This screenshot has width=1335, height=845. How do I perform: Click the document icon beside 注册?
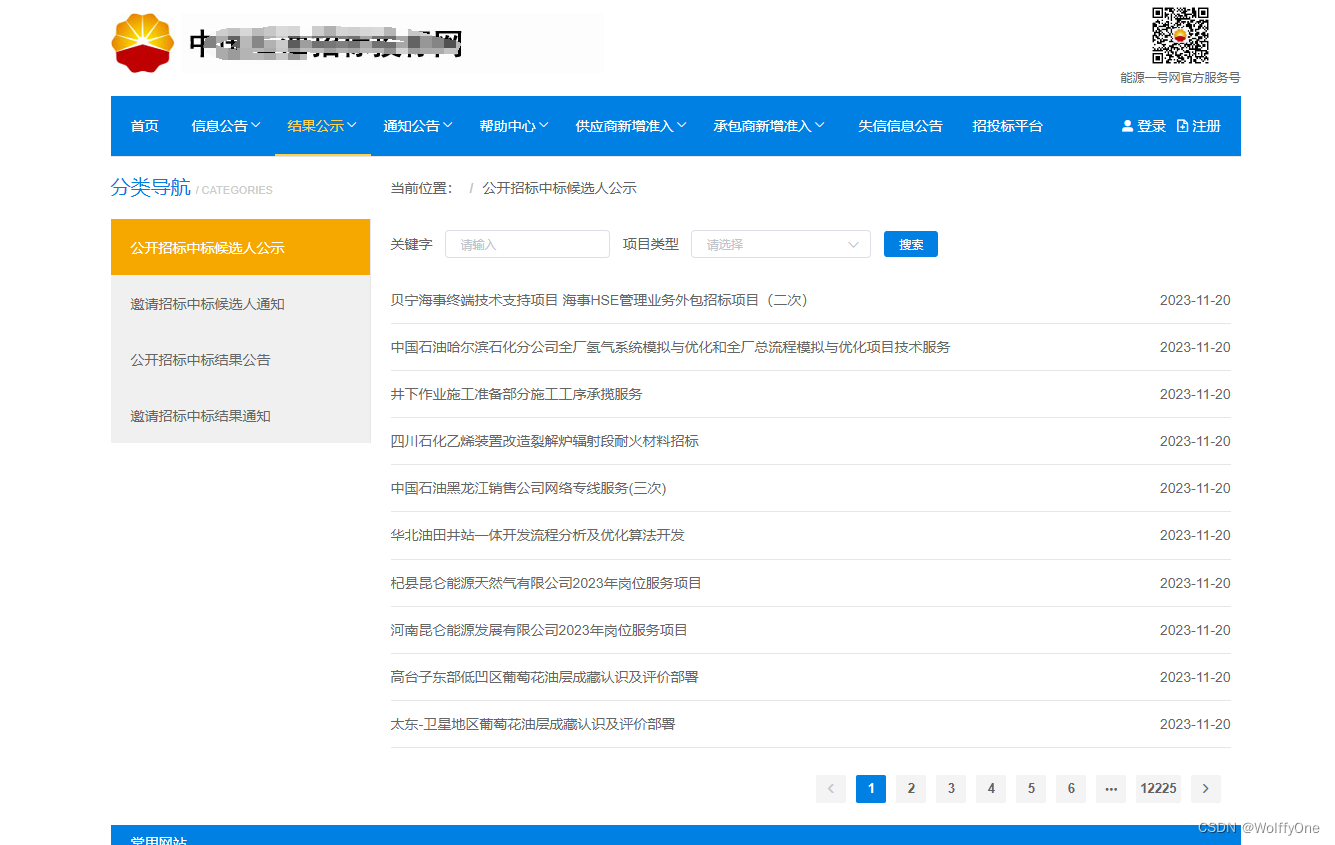coord(1180,126)
